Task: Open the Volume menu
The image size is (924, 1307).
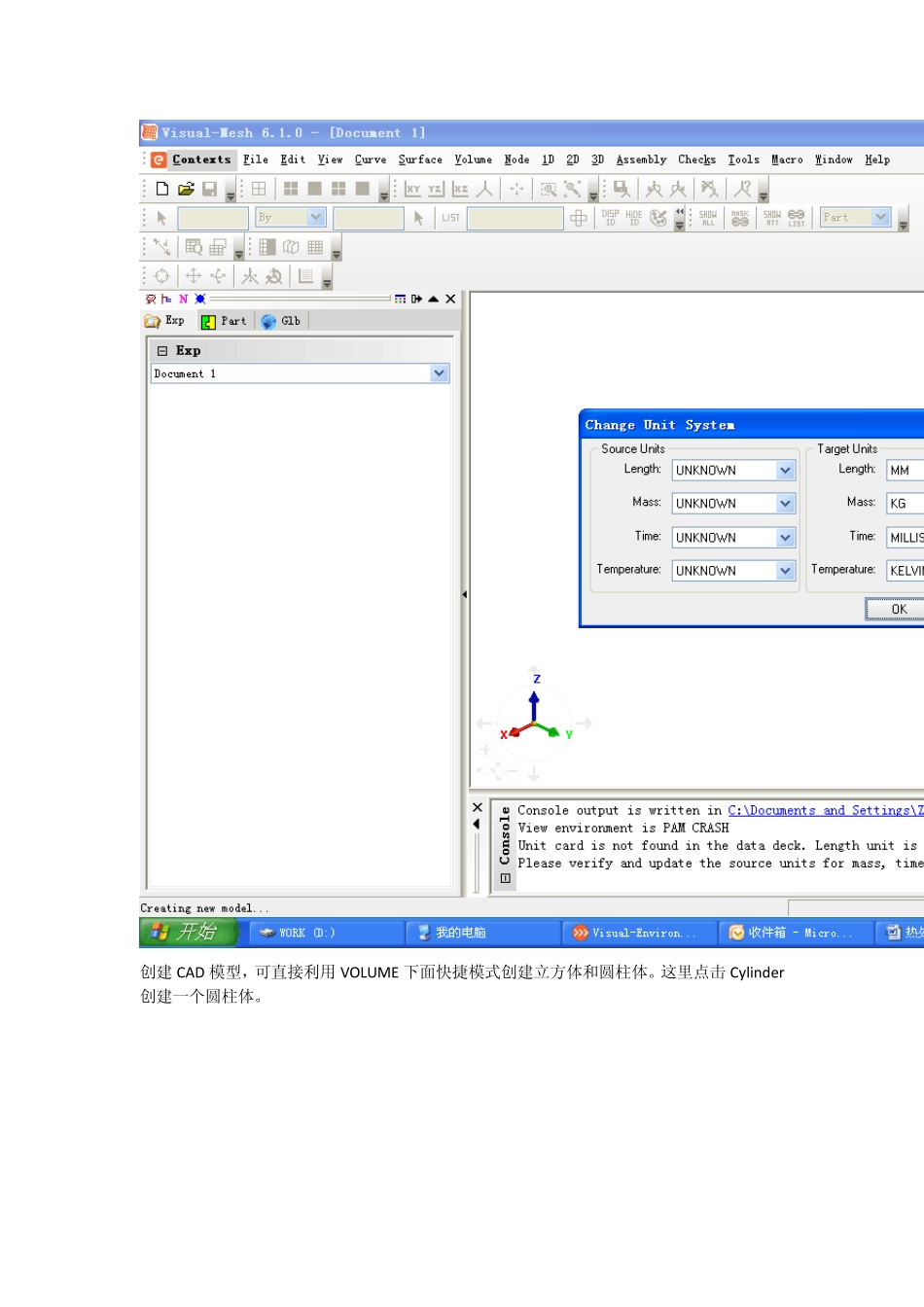Action: pyautogui.click(x=473, y=159)
